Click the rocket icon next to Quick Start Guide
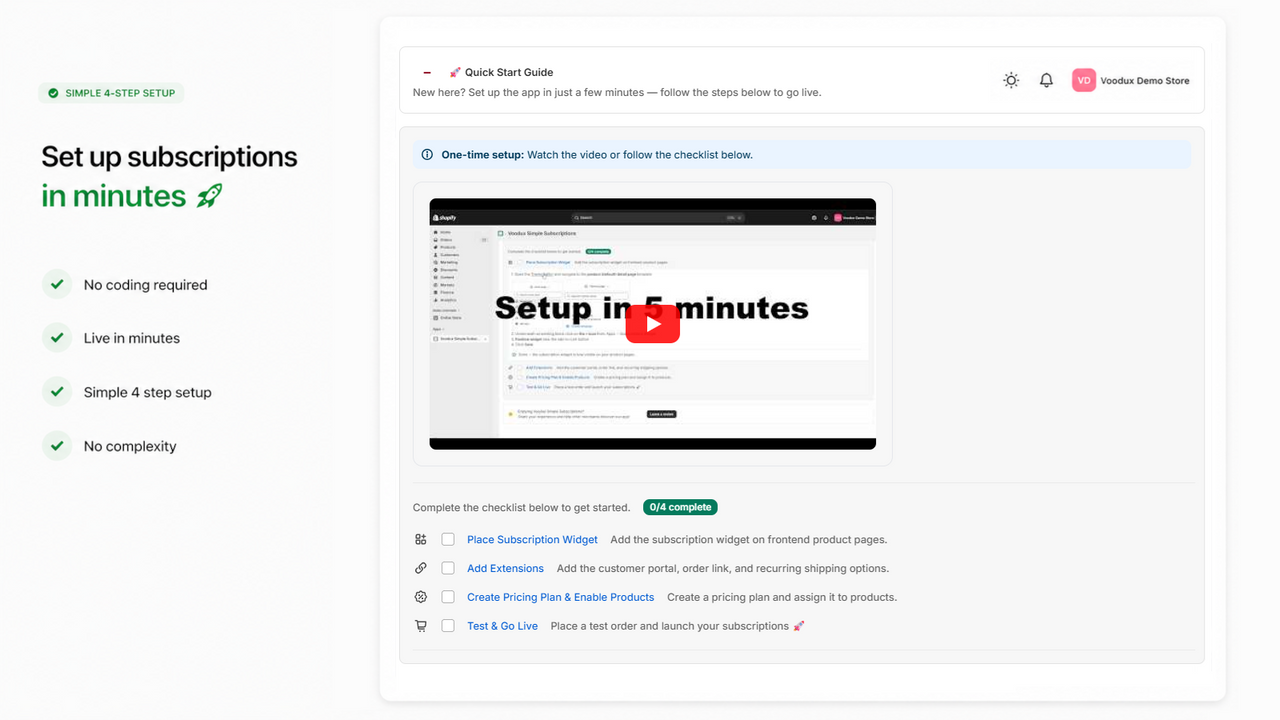 click(455, 72)
